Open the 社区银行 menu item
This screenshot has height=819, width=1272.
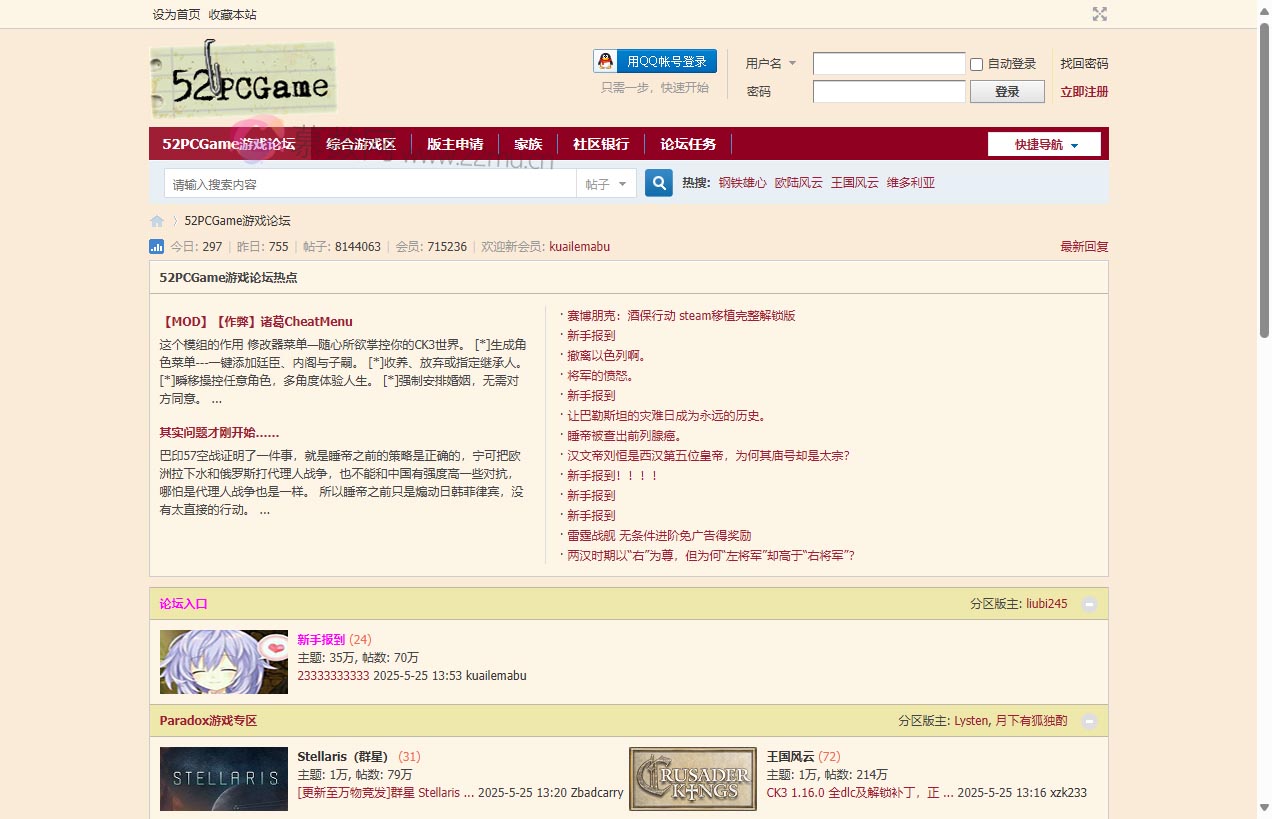pyautogui.click(x=601, y=143)
